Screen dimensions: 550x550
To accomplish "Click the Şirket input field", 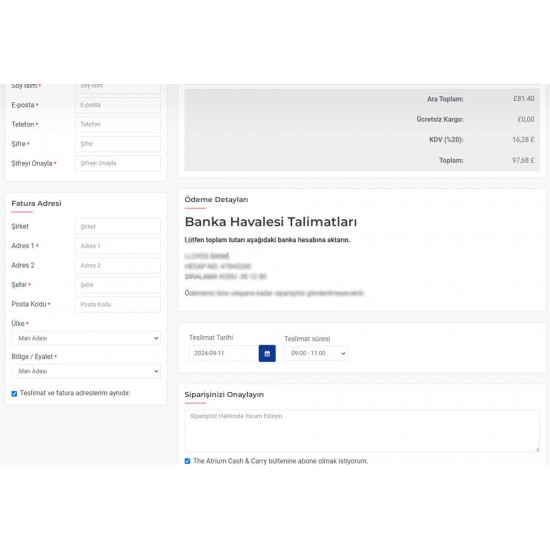I will click(118, 227).
